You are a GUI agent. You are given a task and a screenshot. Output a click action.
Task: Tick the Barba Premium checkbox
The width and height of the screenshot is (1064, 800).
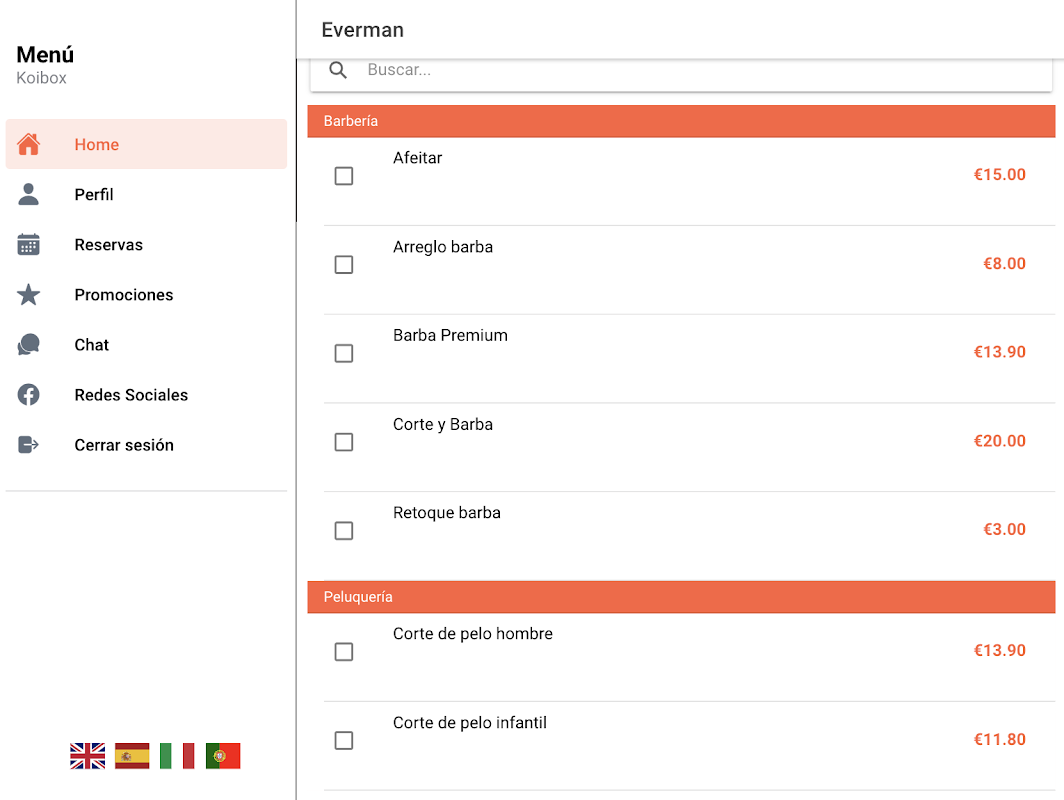click(344, 353)
